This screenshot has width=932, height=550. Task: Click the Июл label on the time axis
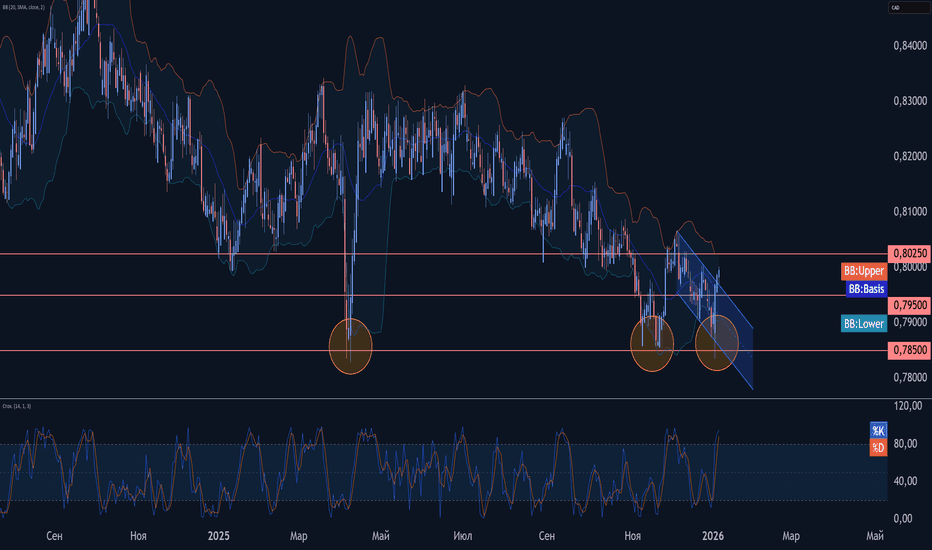(x=462, y=536)
